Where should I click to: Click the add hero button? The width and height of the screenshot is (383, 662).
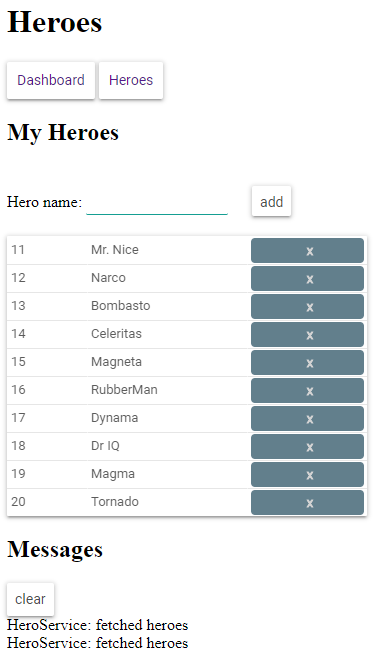[x=271, y=201]
